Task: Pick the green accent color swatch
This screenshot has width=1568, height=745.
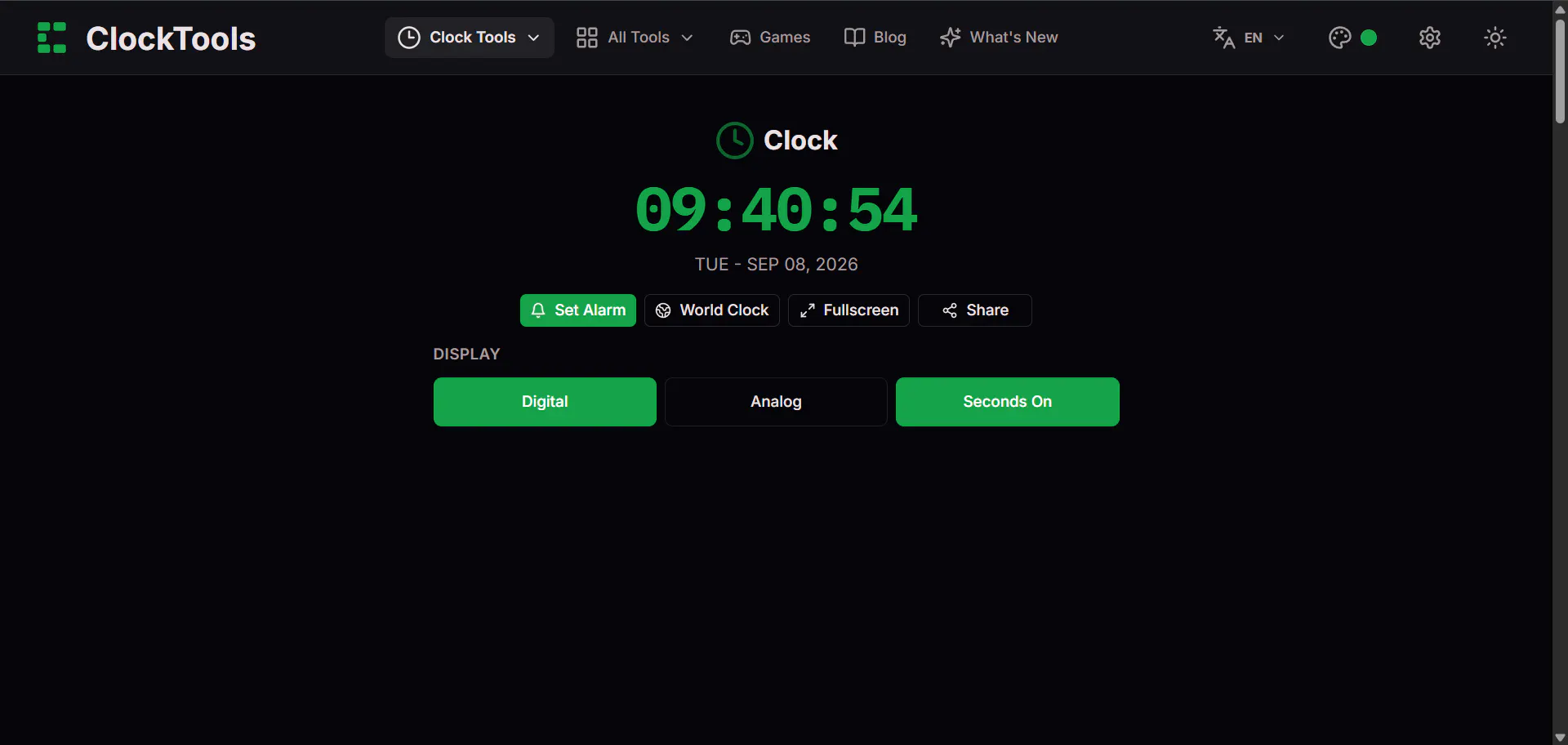Action: point(1369,38)
